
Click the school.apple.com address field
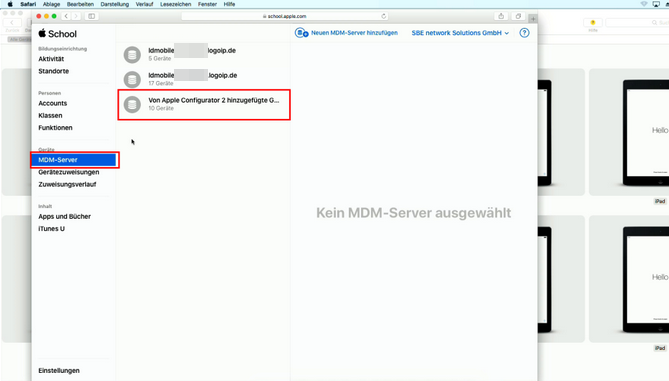pos(285,16)
